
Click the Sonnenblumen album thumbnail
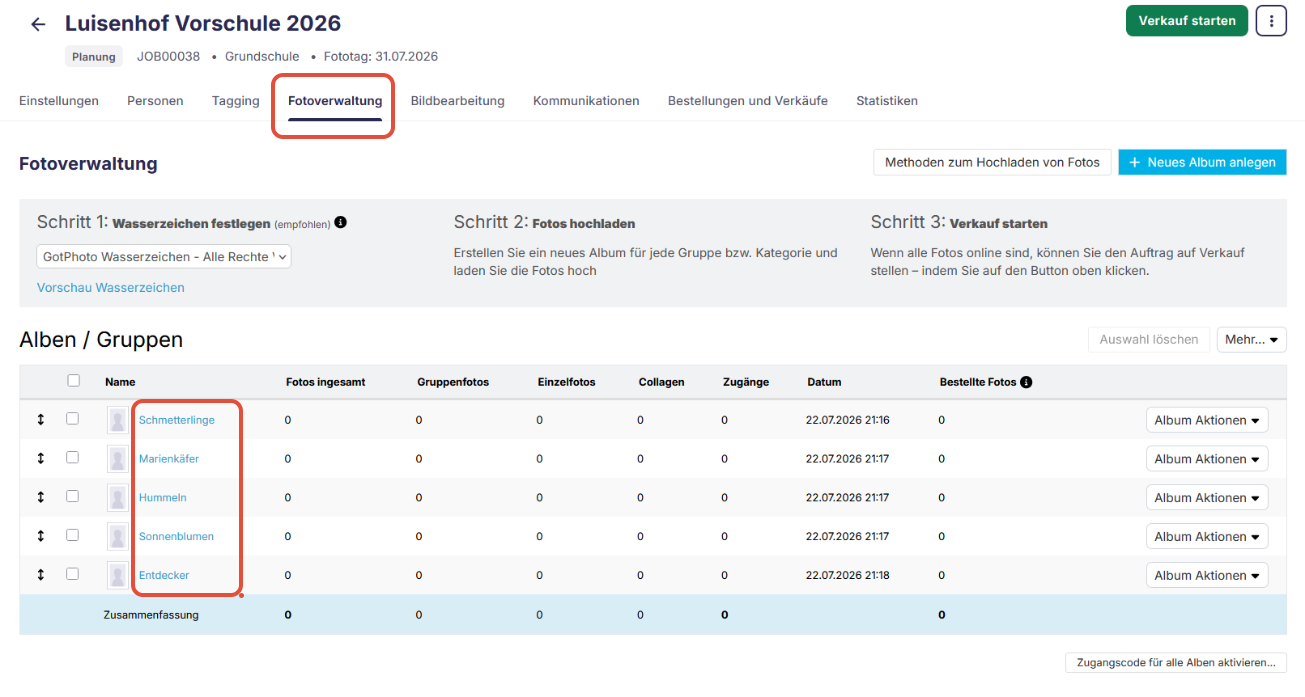pyautogui.click(x=117, y=537)
